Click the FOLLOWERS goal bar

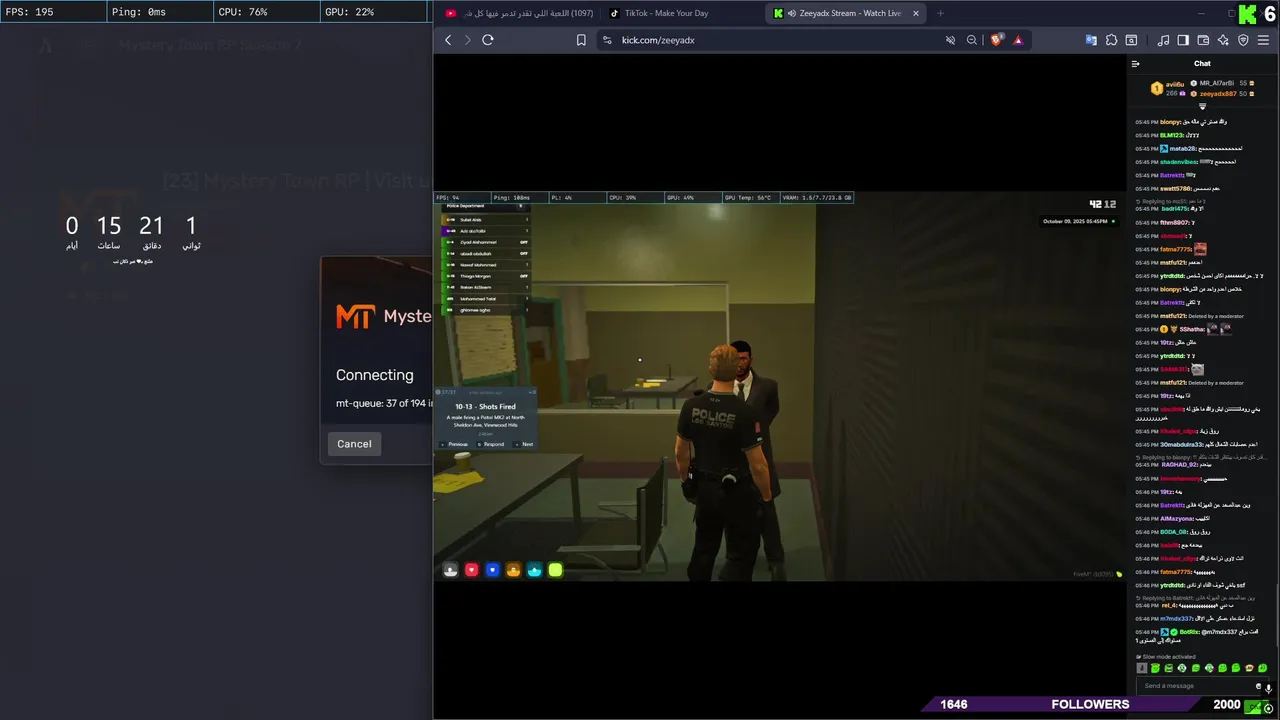tap(1090, 705)
